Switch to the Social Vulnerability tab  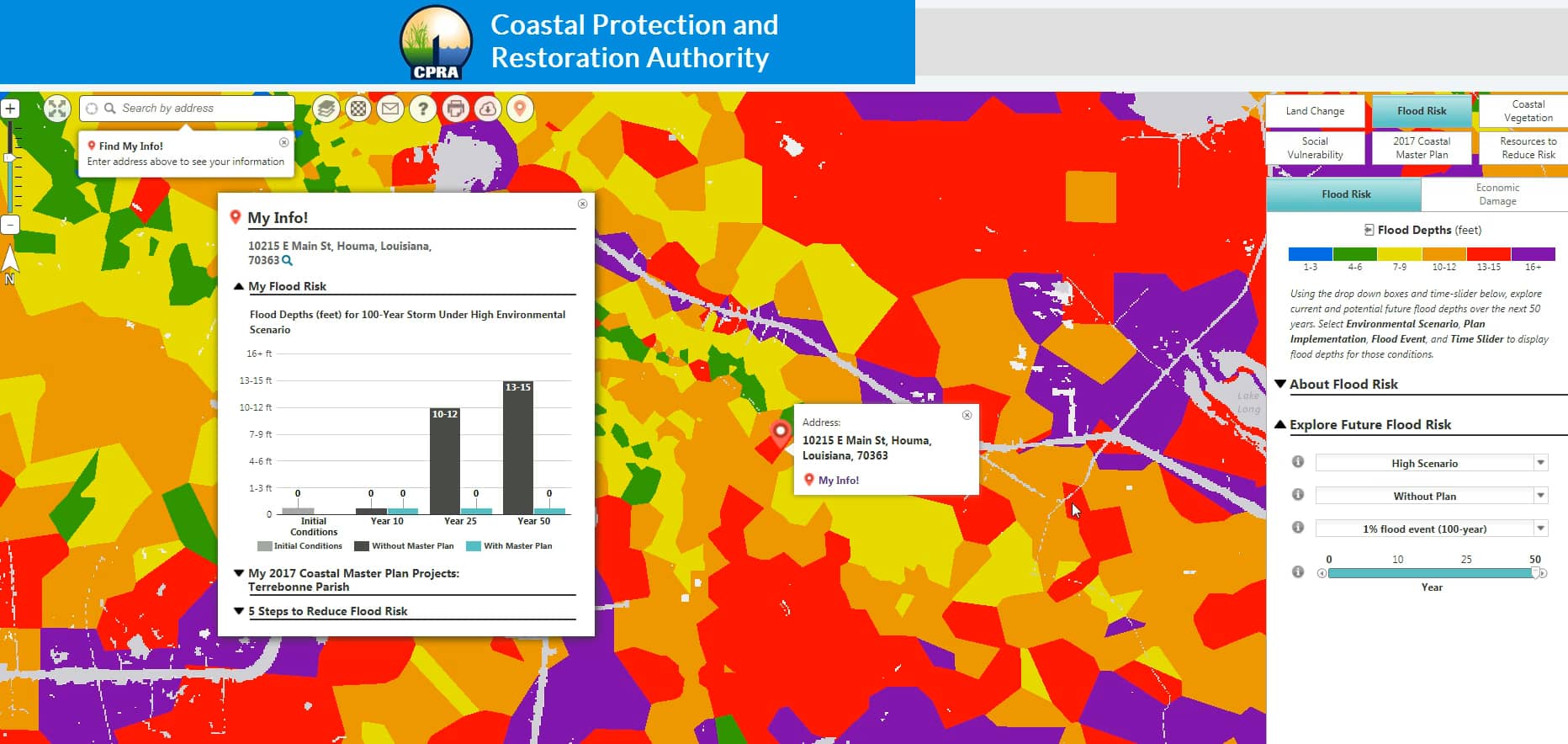click(1315, 148)
